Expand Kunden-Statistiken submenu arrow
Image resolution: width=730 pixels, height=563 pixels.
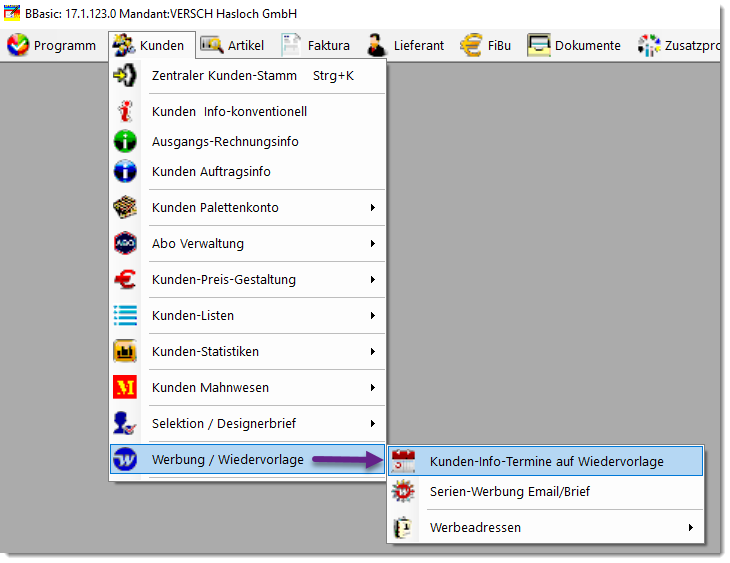click(372, 351)
